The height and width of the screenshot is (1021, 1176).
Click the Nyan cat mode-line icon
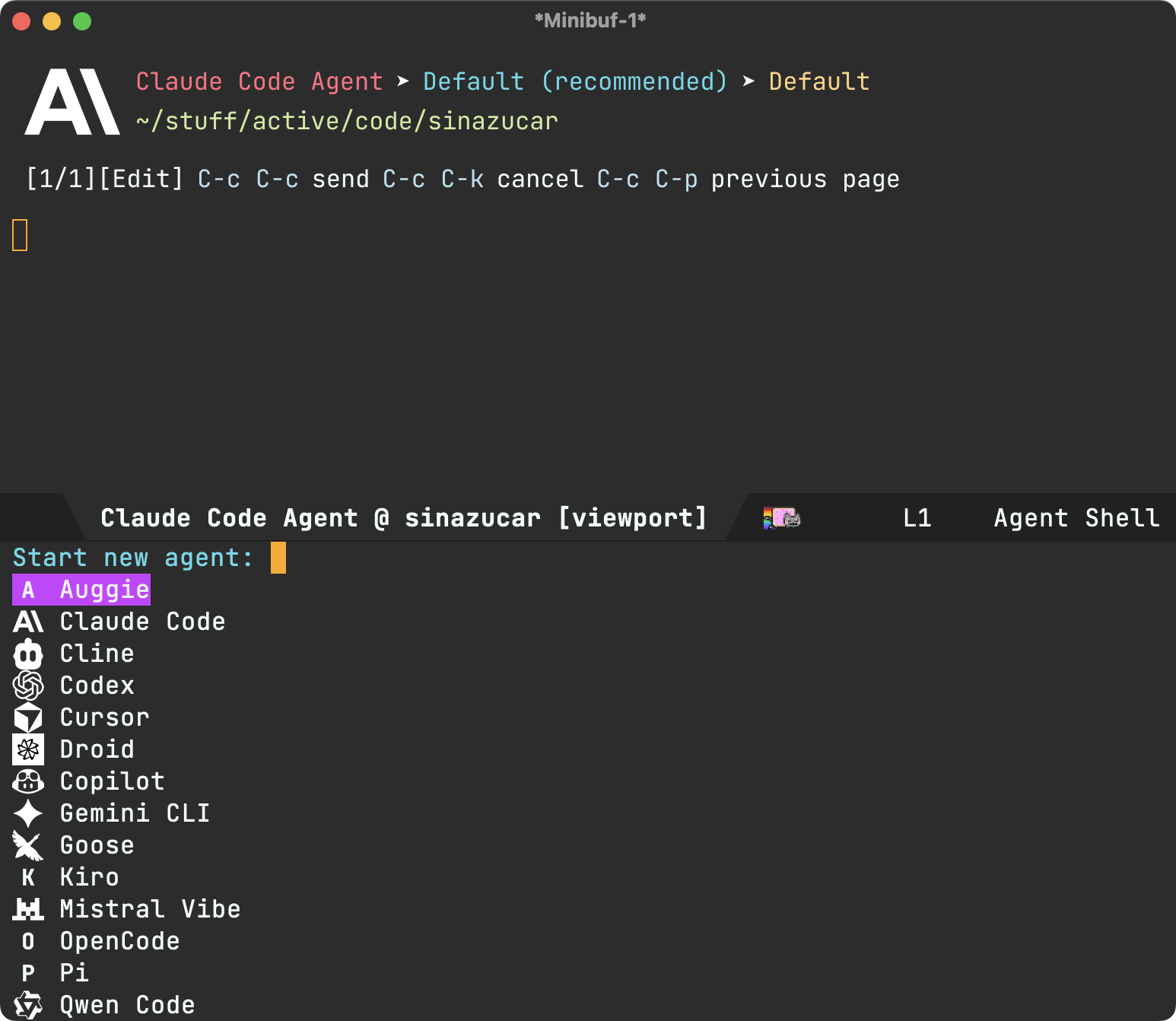tap(781, 518)
